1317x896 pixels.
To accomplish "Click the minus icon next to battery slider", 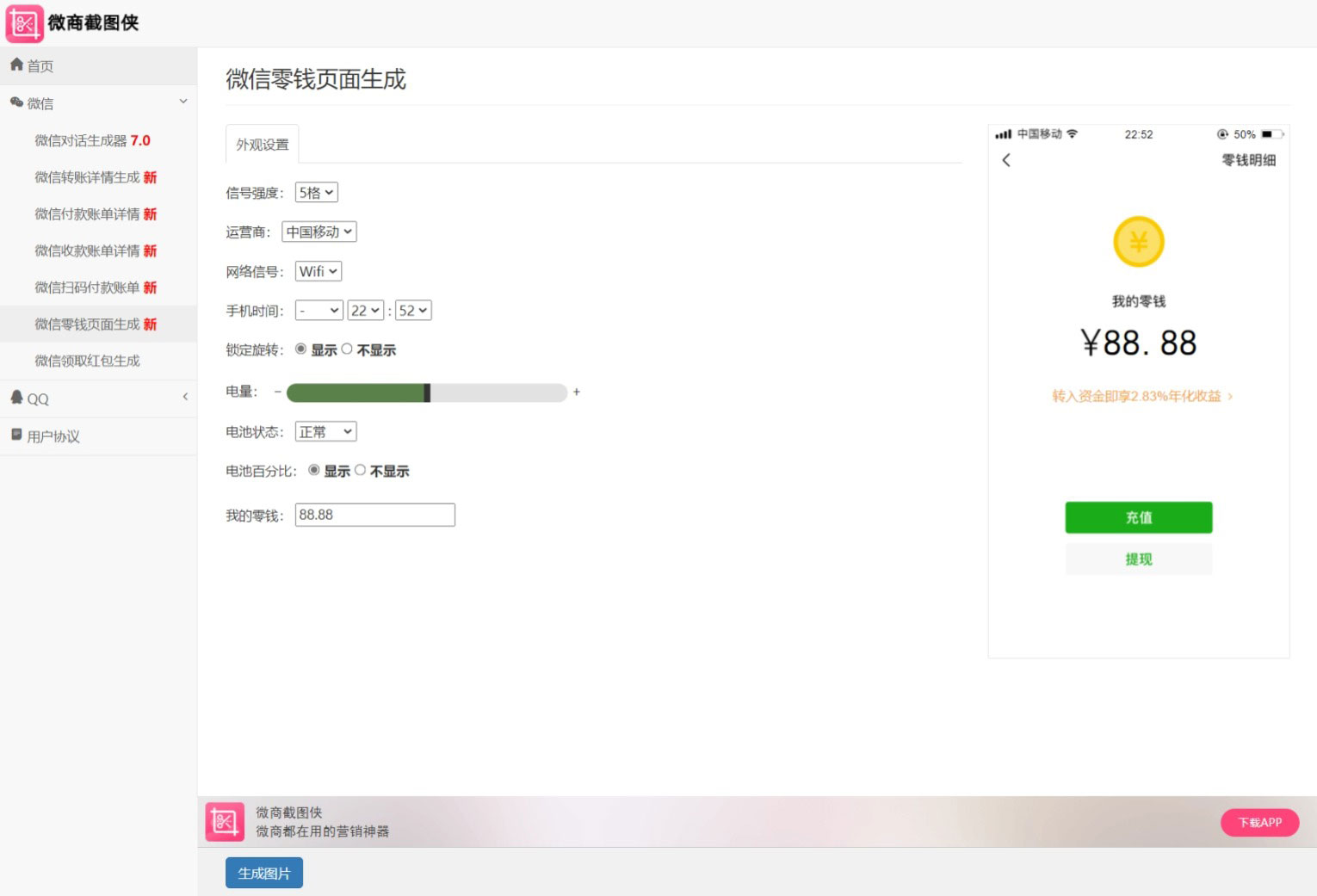I will click(x=278, y=392).
